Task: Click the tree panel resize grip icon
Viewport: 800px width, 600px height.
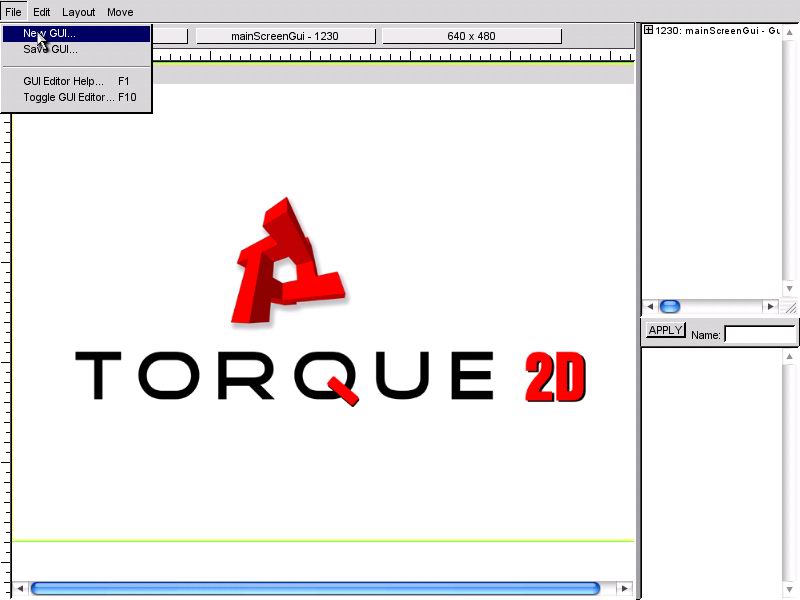Action: coord(790,307)
